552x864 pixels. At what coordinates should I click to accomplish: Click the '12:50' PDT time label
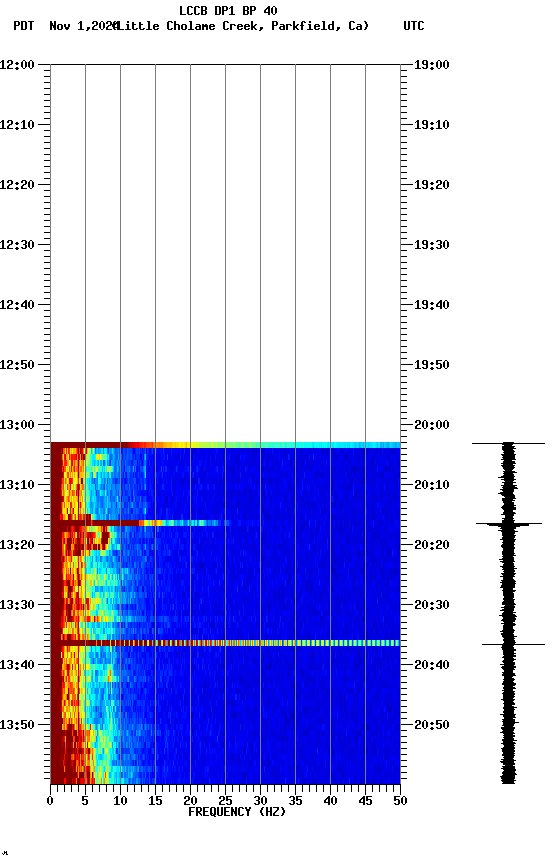tap(17, 365)
